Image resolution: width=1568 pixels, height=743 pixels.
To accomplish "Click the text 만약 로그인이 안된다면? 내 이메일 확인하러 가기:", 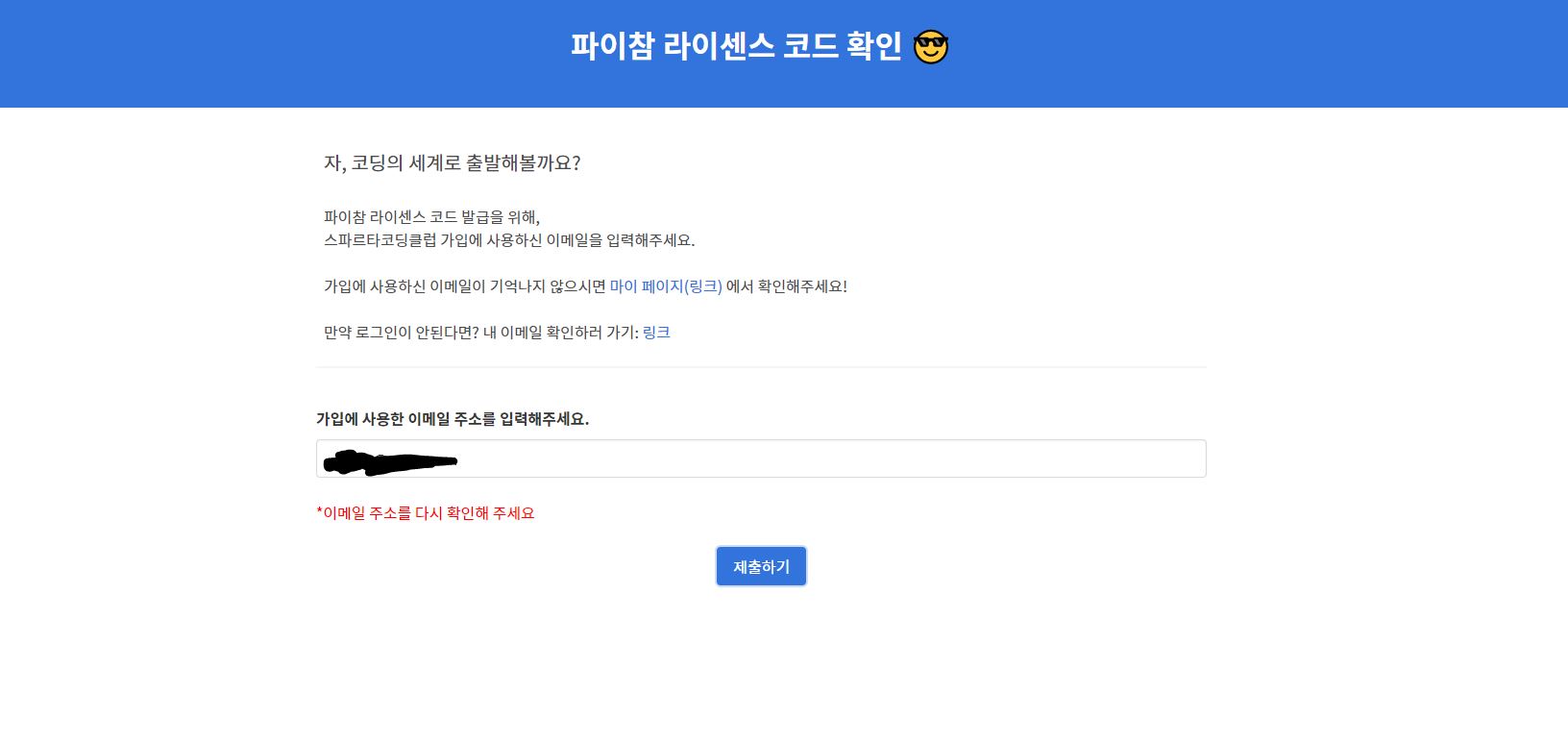I will pos(481,333).
